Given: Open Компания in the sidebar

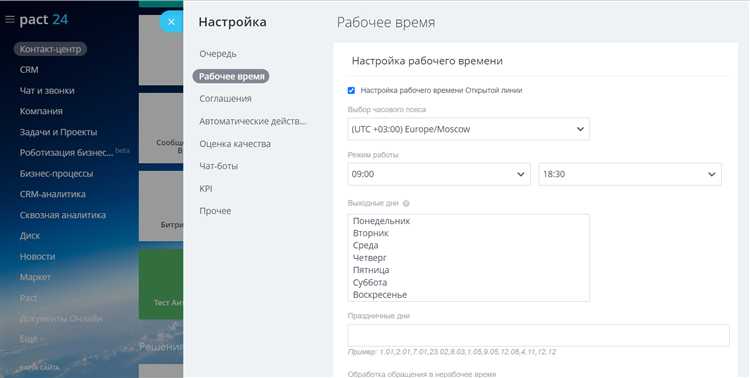Looking at the screenshot, I should [41, 111].
